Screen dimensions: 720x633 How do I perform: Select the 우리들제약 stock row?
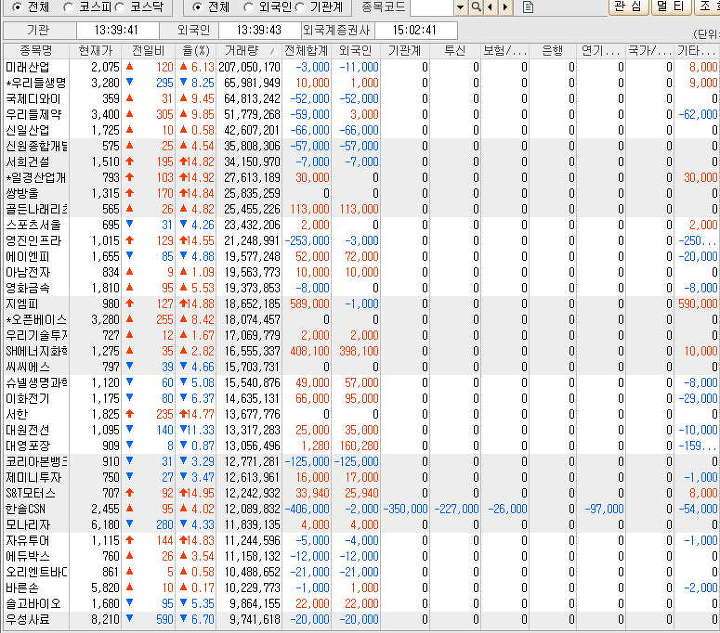pyautogui.click(x=360, y=114)
